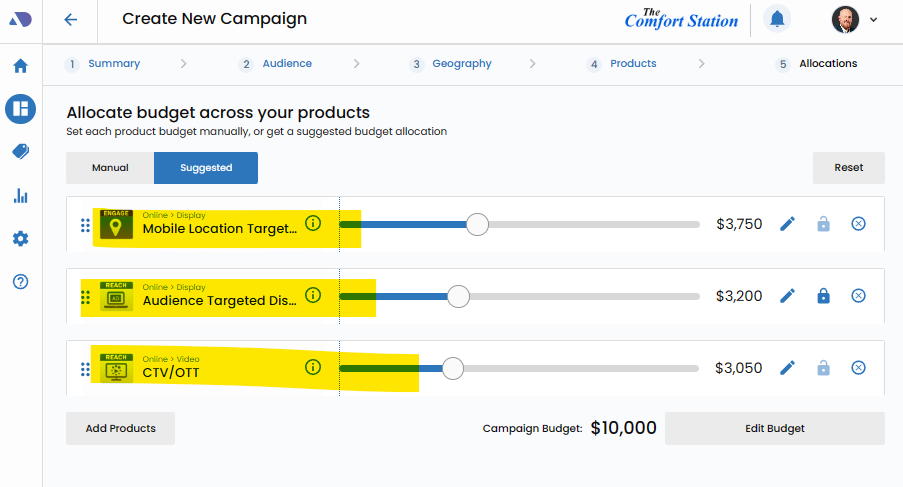Viewport: 903px width, 487px height.
Task: Expand the user profile dropdown arrow
Action: (874, 19)
